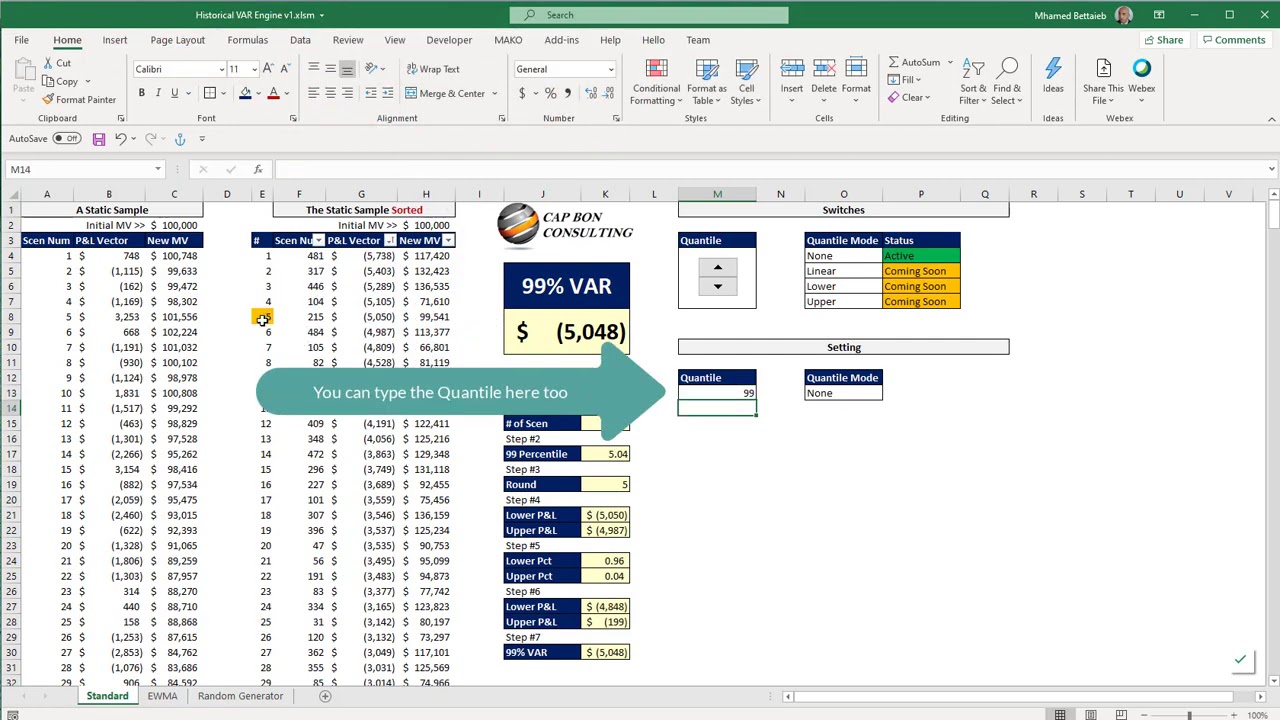
Task: Open Sort & Filter tool
Action: coord(973,82)
